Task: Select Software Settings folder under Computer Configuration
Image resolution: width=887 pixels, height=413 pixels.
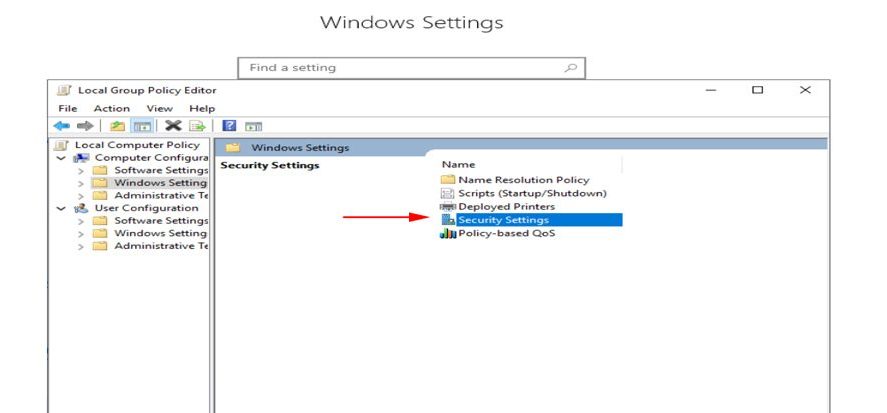Action: (161, 170)
